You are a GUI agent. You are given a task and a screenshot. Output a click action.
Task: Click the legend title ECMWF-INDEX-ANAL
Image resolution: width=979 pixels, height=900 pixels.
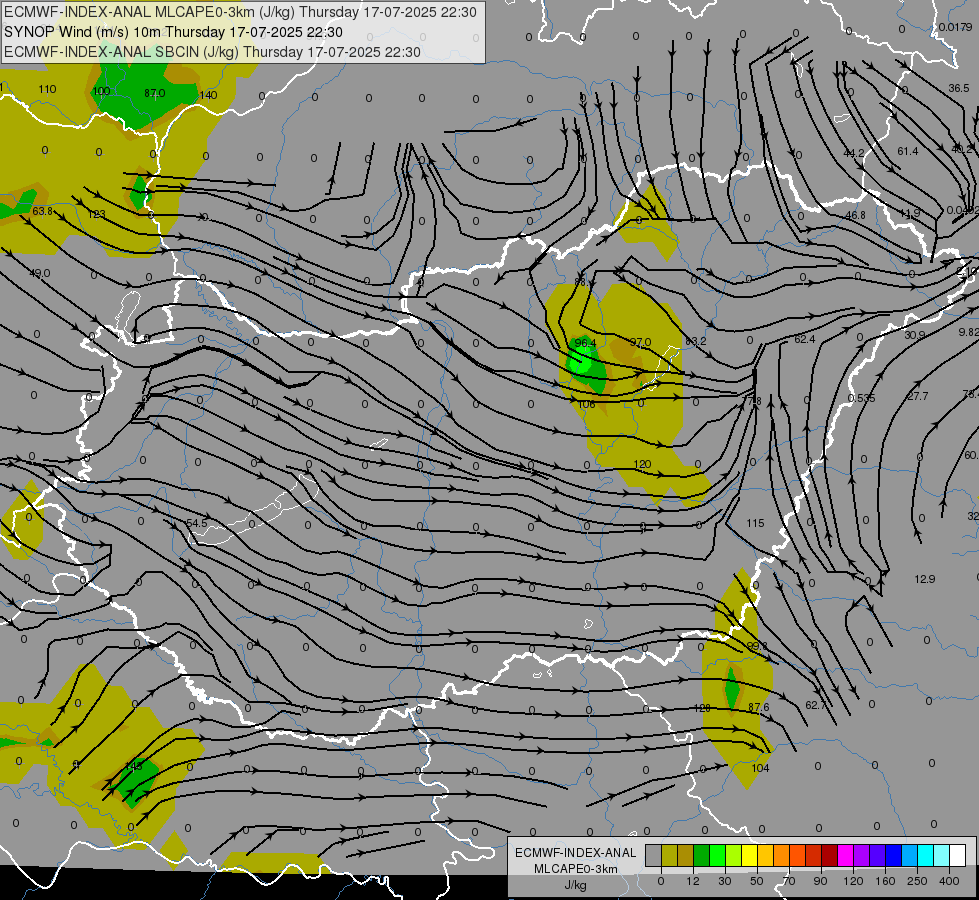coord(576,853)
